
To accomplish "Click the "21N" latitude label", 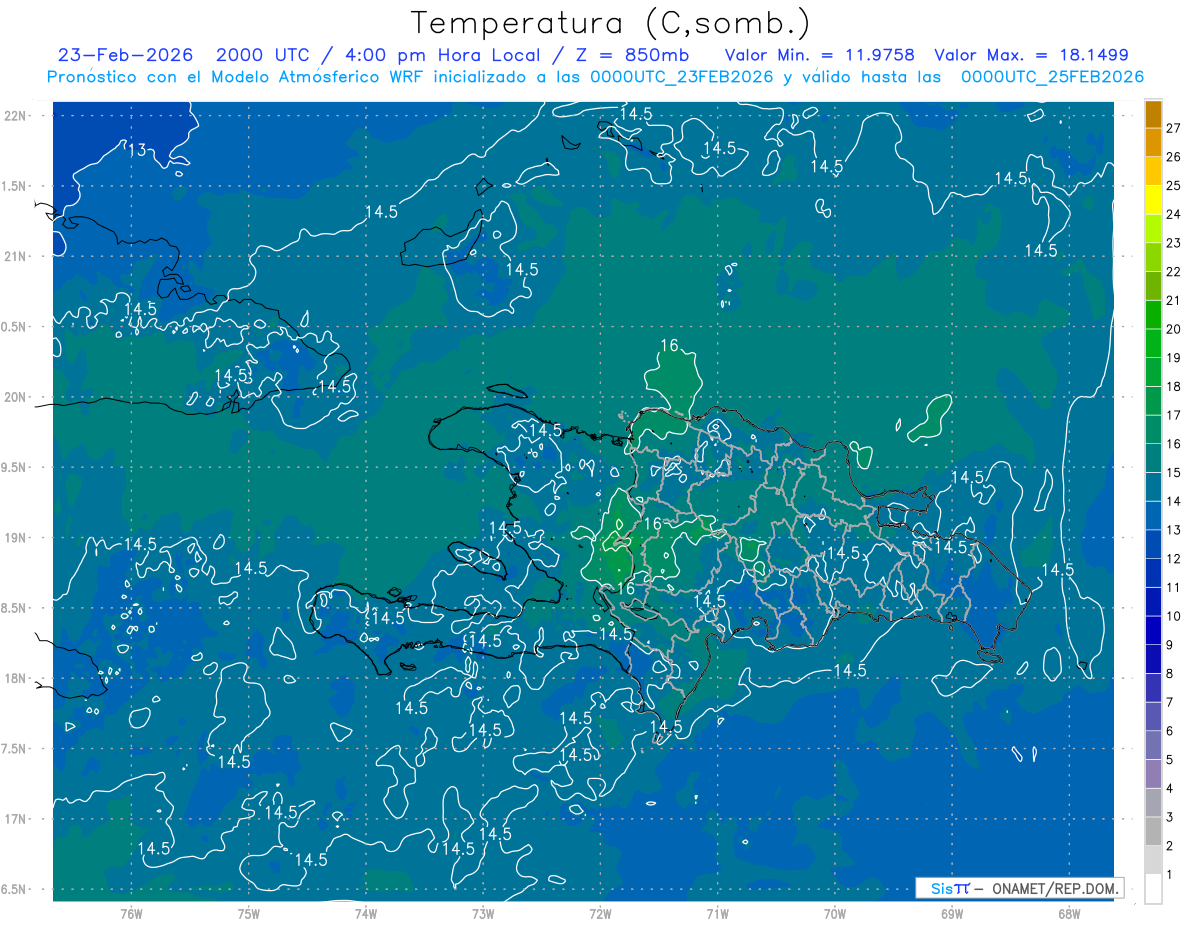I will point(14,256).
